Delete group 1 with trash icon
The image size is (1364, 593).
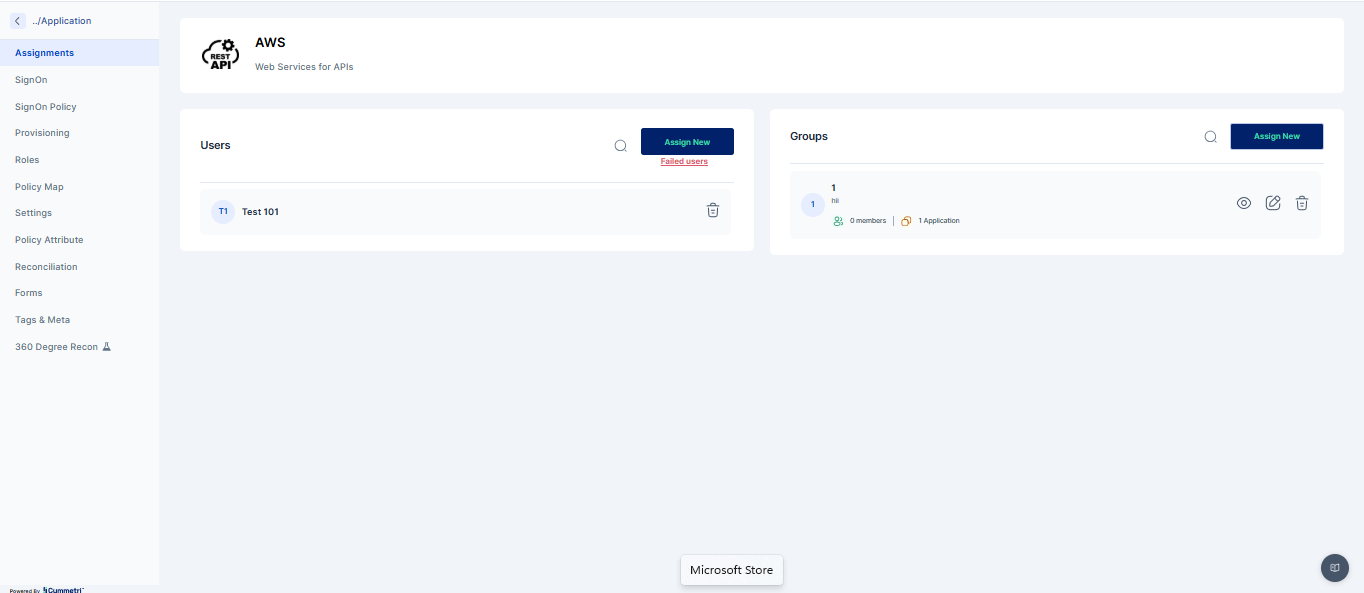[x=1302, y=203]
